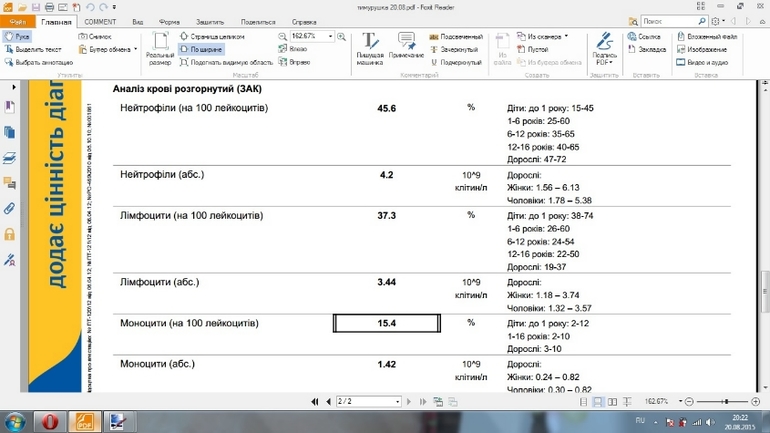Open the zoom percentage dropdown in ribbon
This screenshot has height=433, width=770.
(x=328, y=36)
